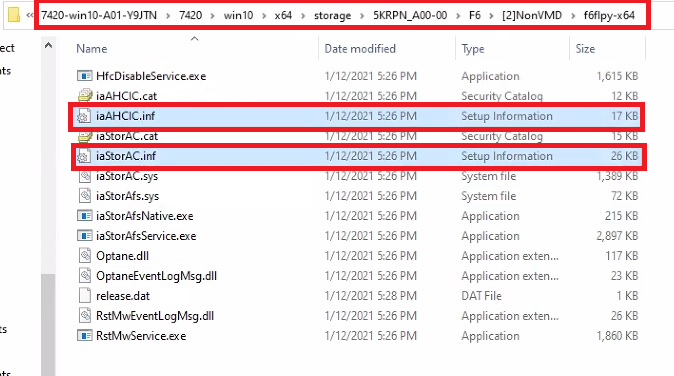Jump to storage folder in path
Image resolution: width=674 pixels, height=376 pixels.
pos(332,15)
